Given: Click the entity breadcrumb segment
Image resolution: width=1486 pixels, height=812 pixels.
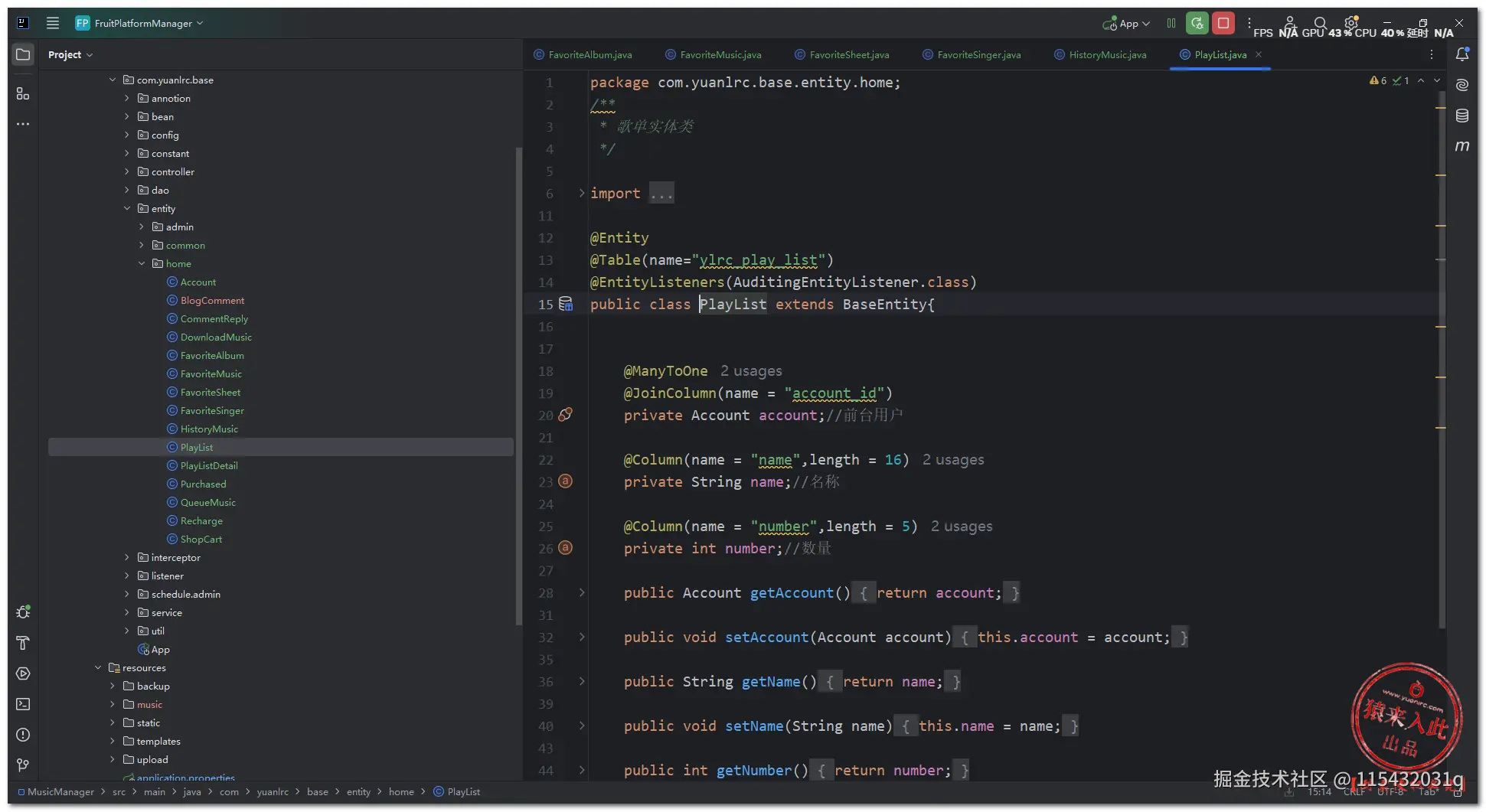Looking at the screenshot, I should 358,791.
